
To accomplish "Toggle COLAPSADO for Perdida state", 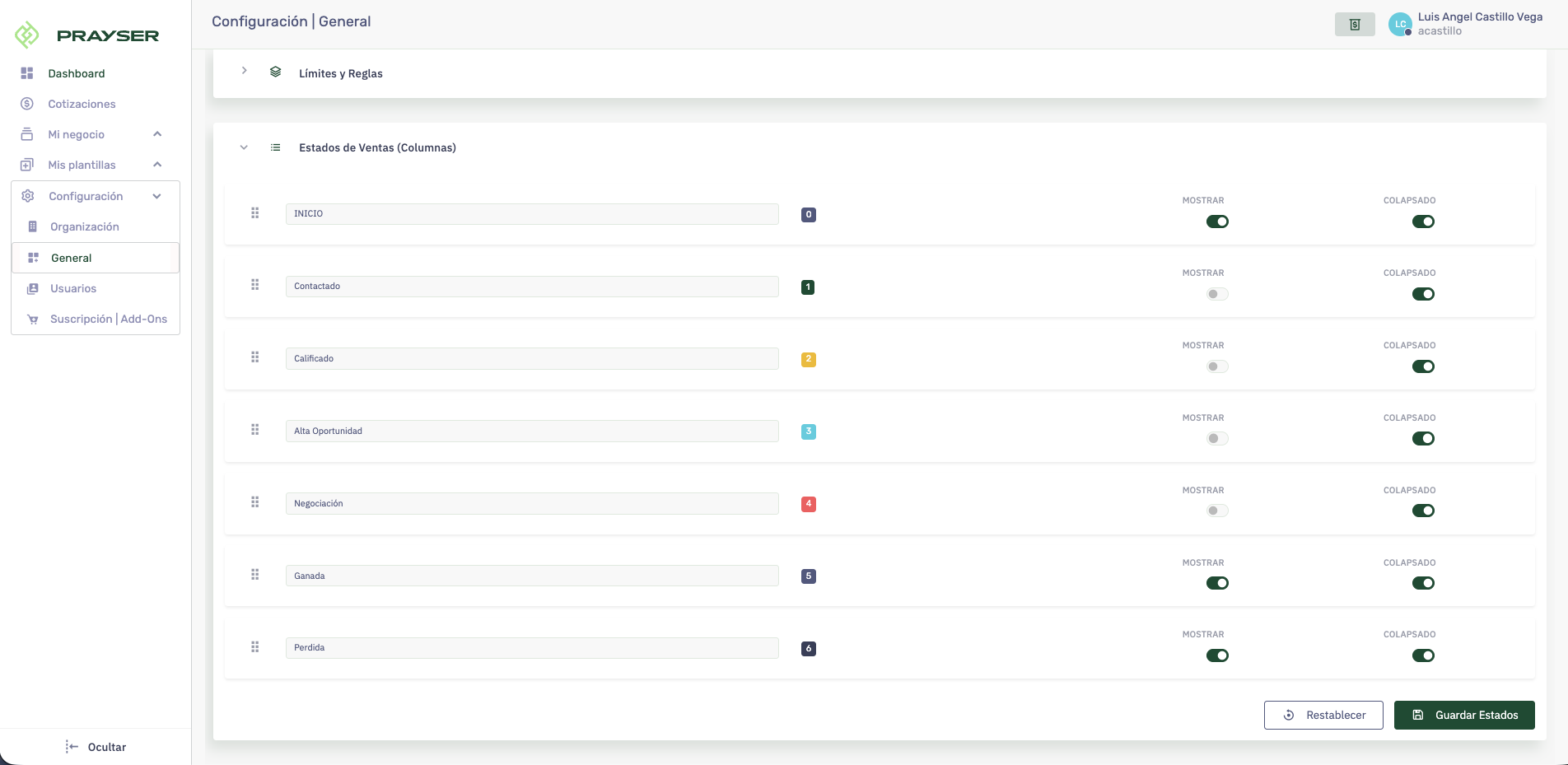I will pyautogui.click(x=1423, y=655).
